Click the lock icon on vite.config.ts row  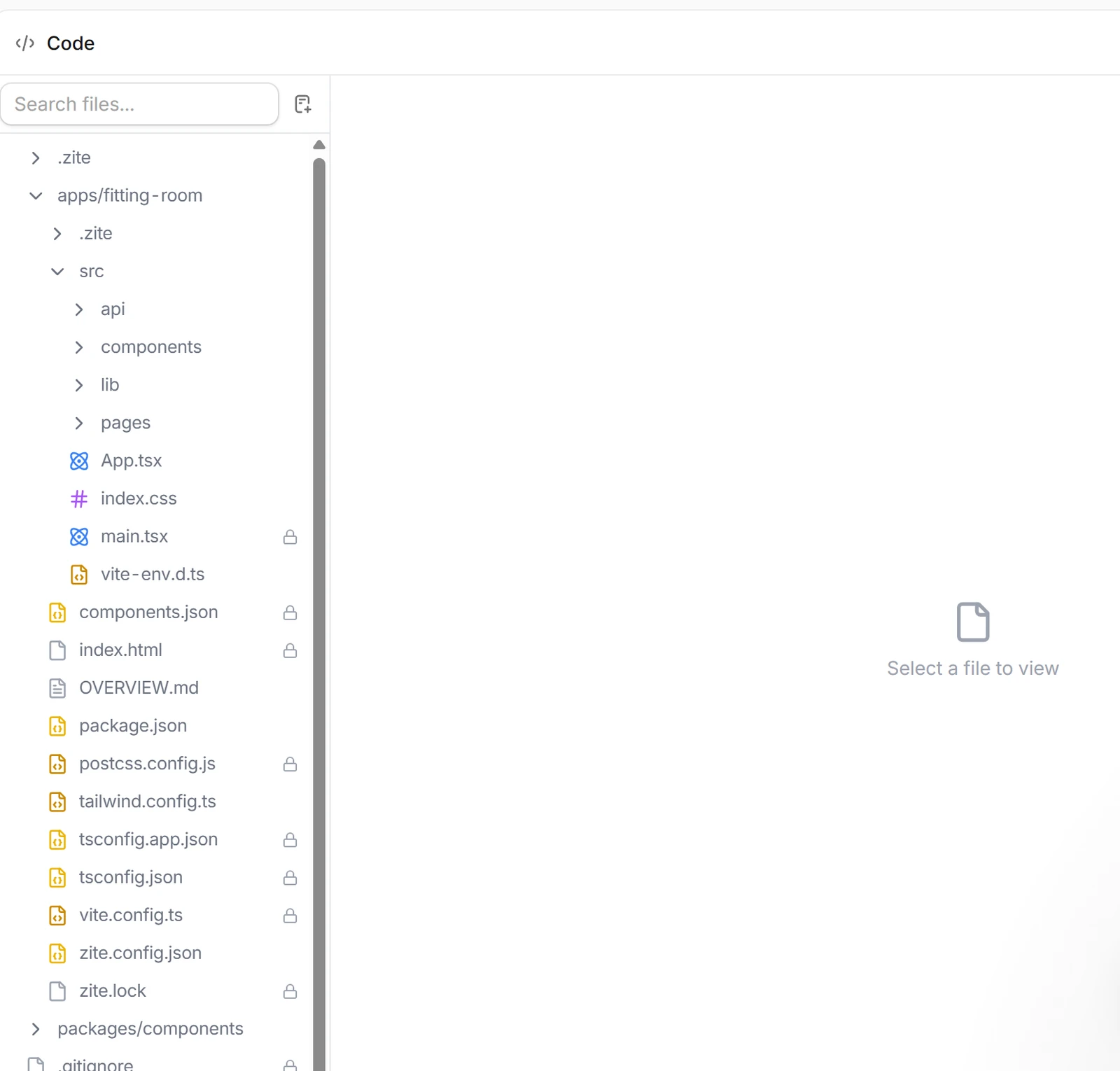tap(290, 915)
